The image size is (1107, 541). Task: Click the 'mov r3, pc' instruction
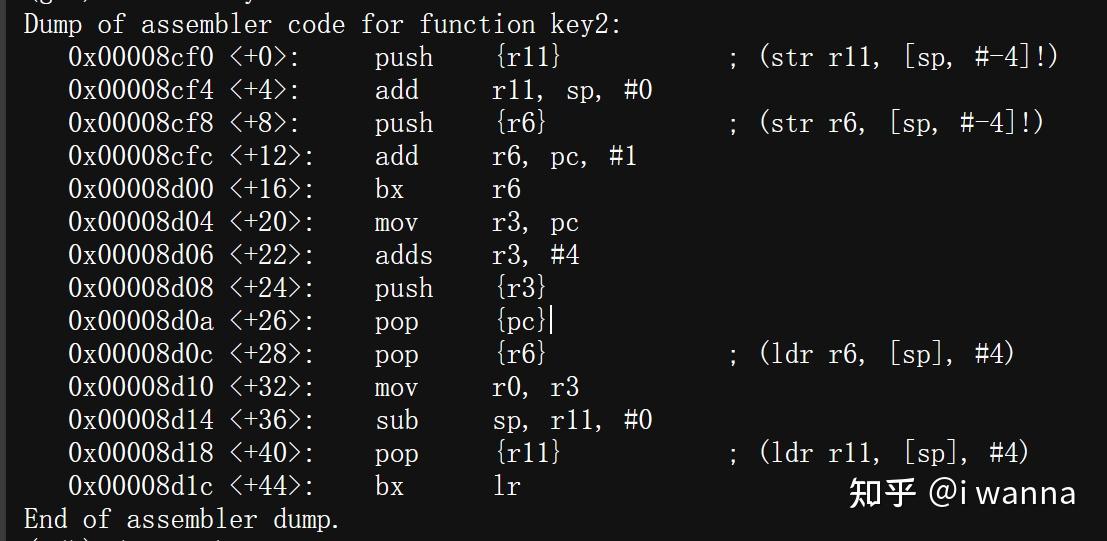[x=476, y=222]
